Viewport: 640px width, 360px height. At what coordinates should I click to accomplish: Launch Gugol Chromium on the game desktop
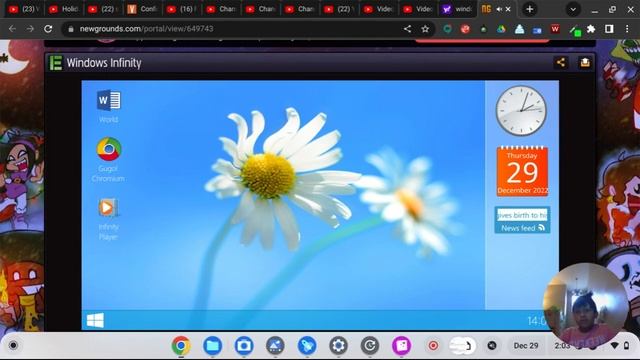coord(108,160)
